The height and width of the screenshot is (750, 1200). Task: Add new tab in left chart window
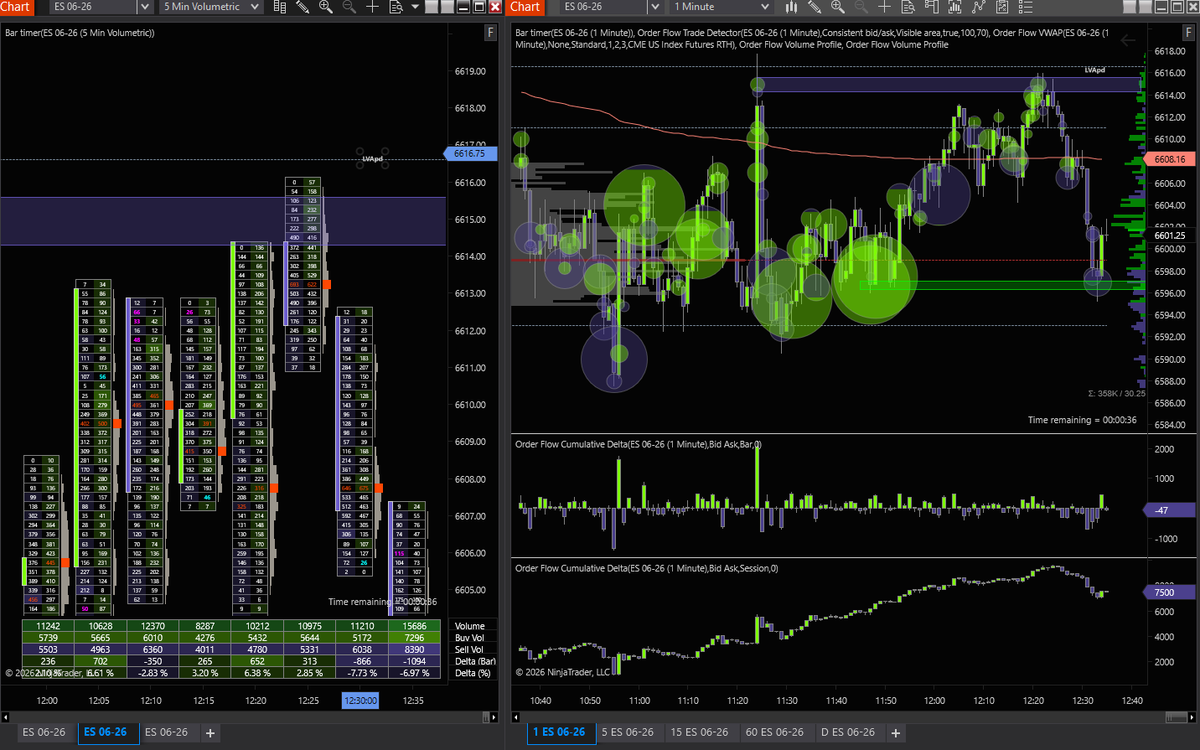[x=209, y=733]
